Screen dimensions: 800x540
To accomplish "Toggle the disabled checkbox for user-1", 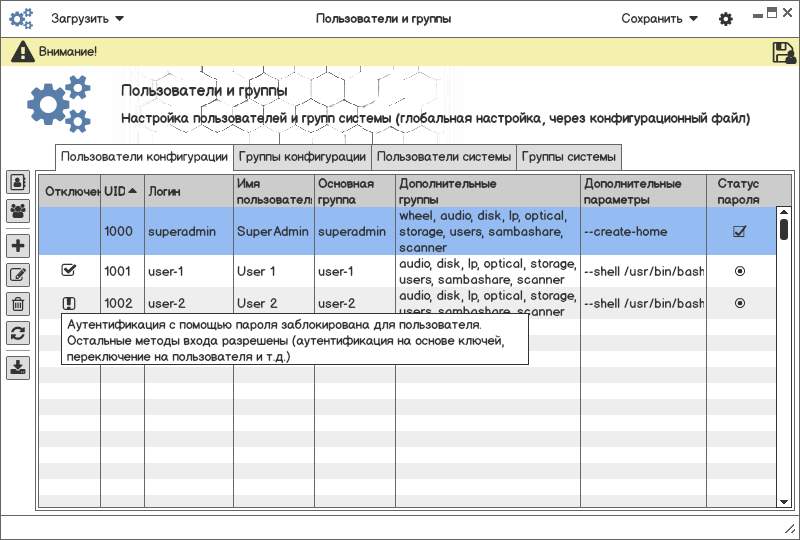I will point(69,270).
